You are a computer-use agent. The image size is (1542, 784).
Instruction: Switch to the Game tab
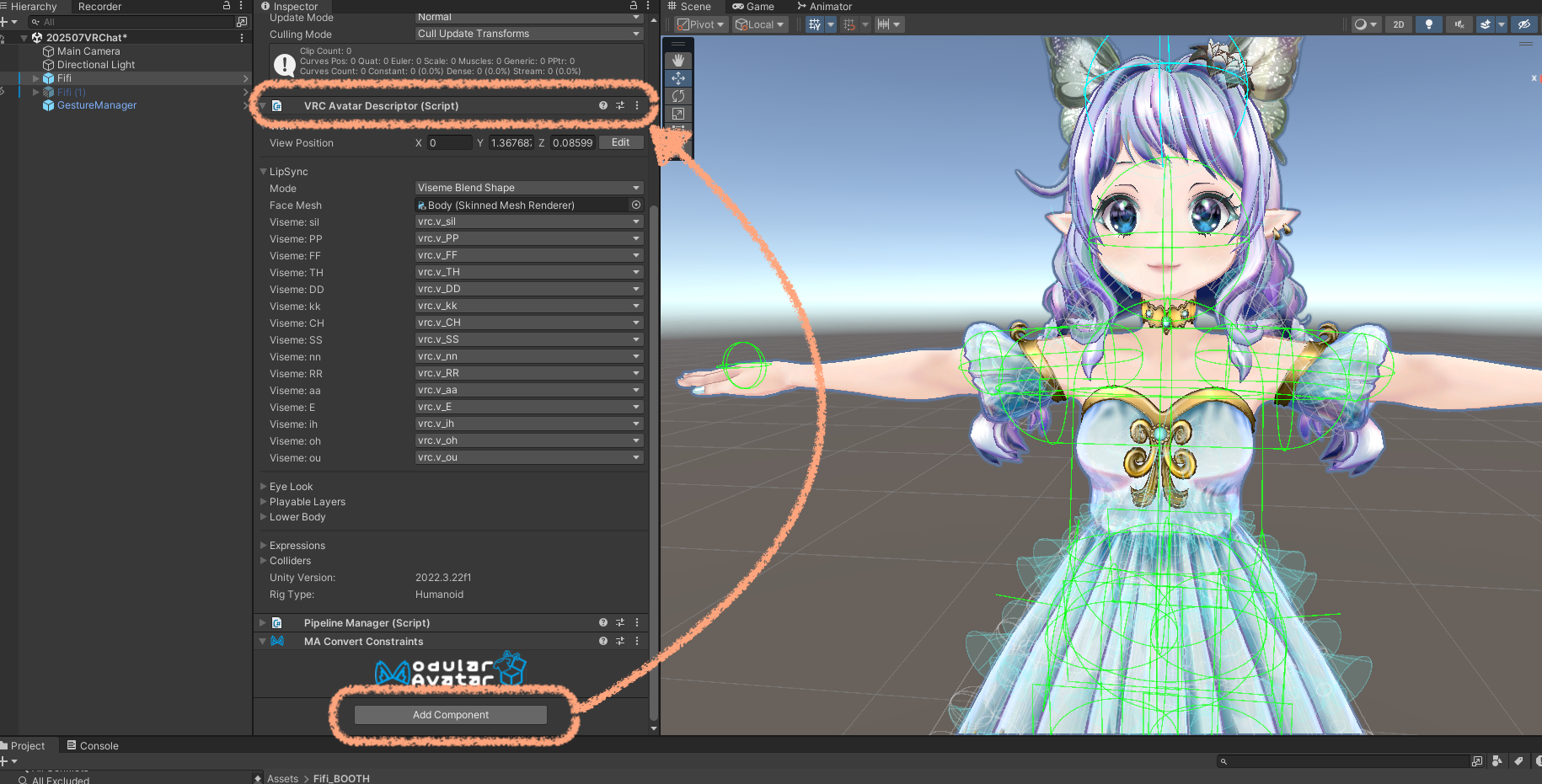click(x=753, y=7)
